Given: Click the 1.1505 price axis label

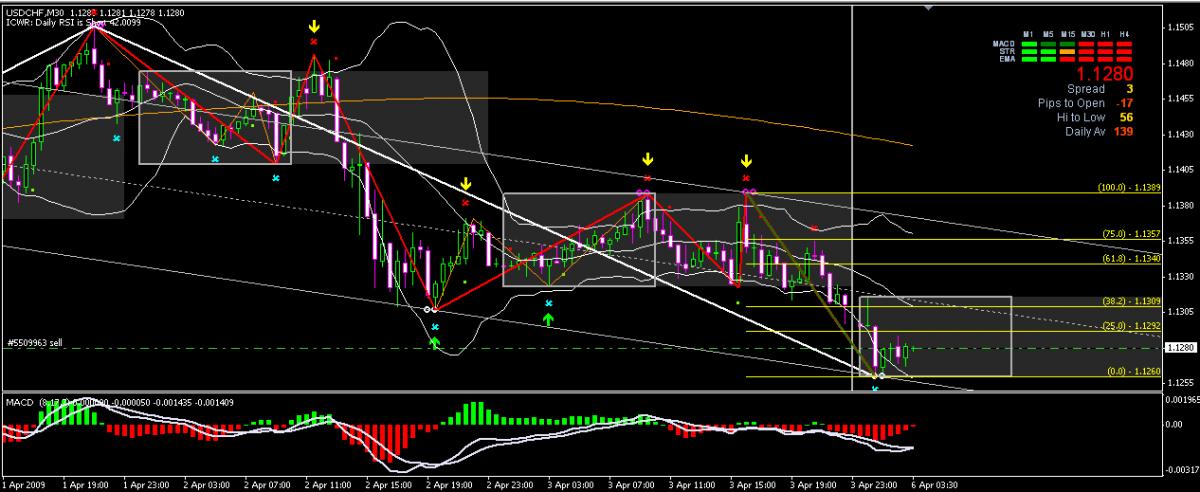Looking at the screenshot, I should tap(1182, 28).
